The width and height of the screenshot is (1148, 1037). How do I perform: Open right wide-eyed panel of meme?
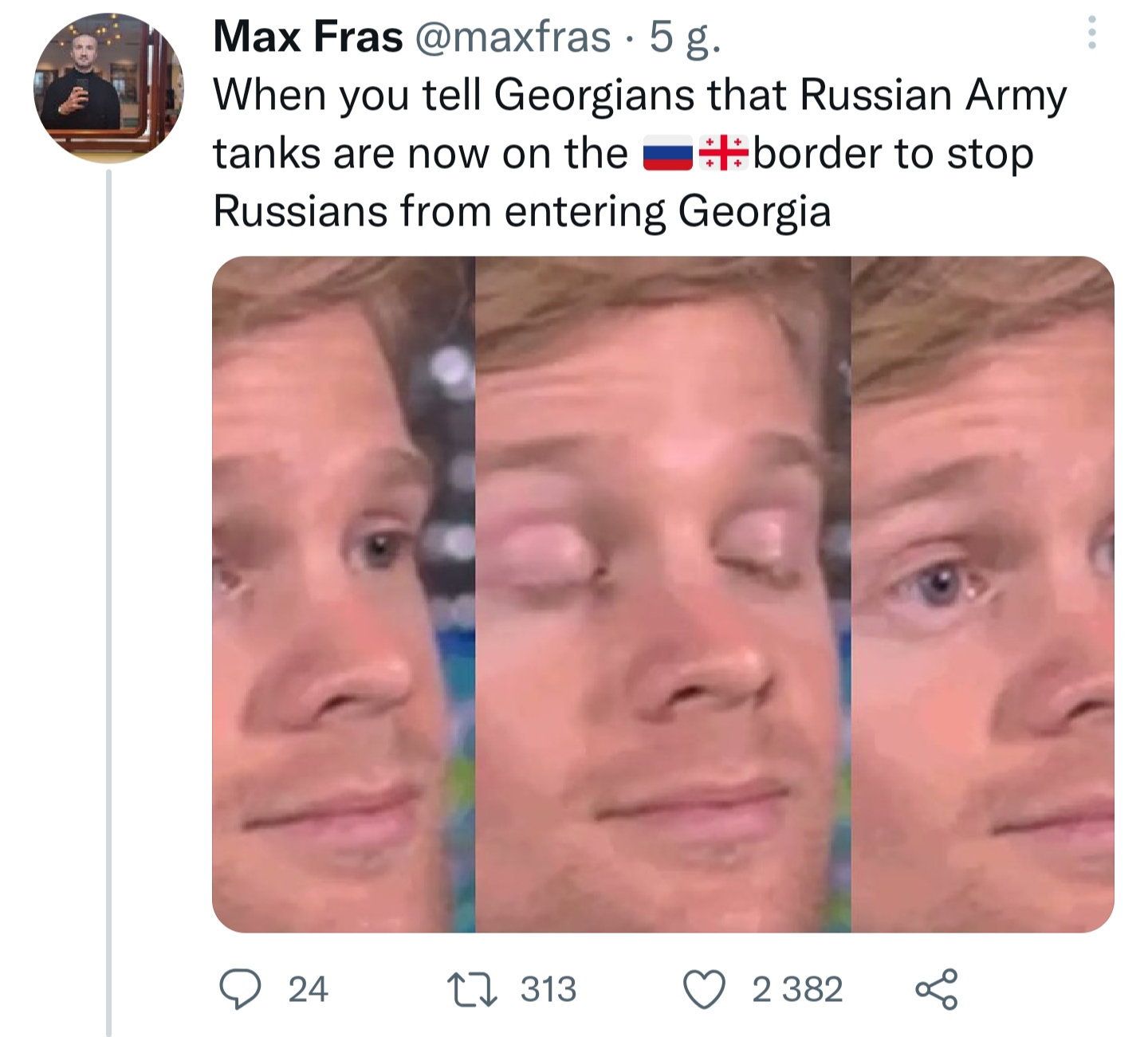pyautogui.click(x=983, y=594)
